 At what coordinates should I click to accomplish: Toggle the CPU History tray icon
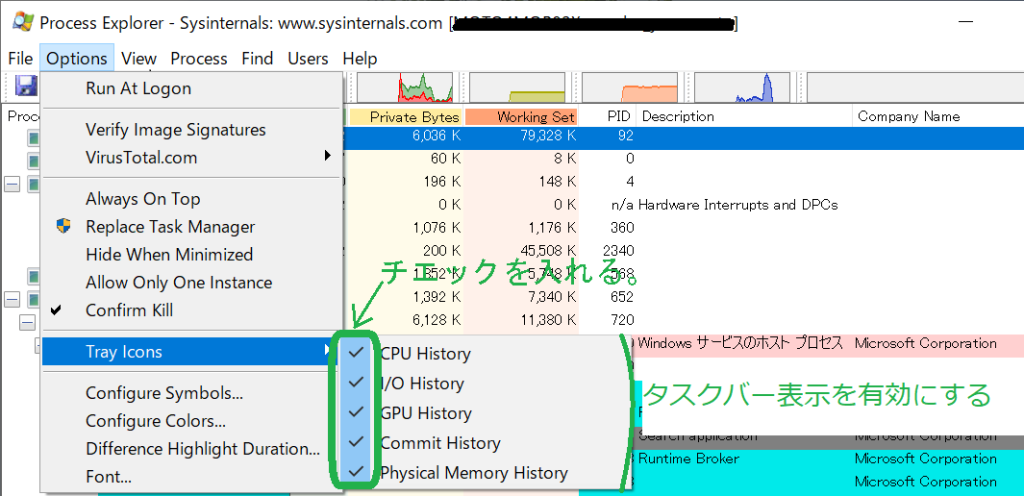click(425, 353)
